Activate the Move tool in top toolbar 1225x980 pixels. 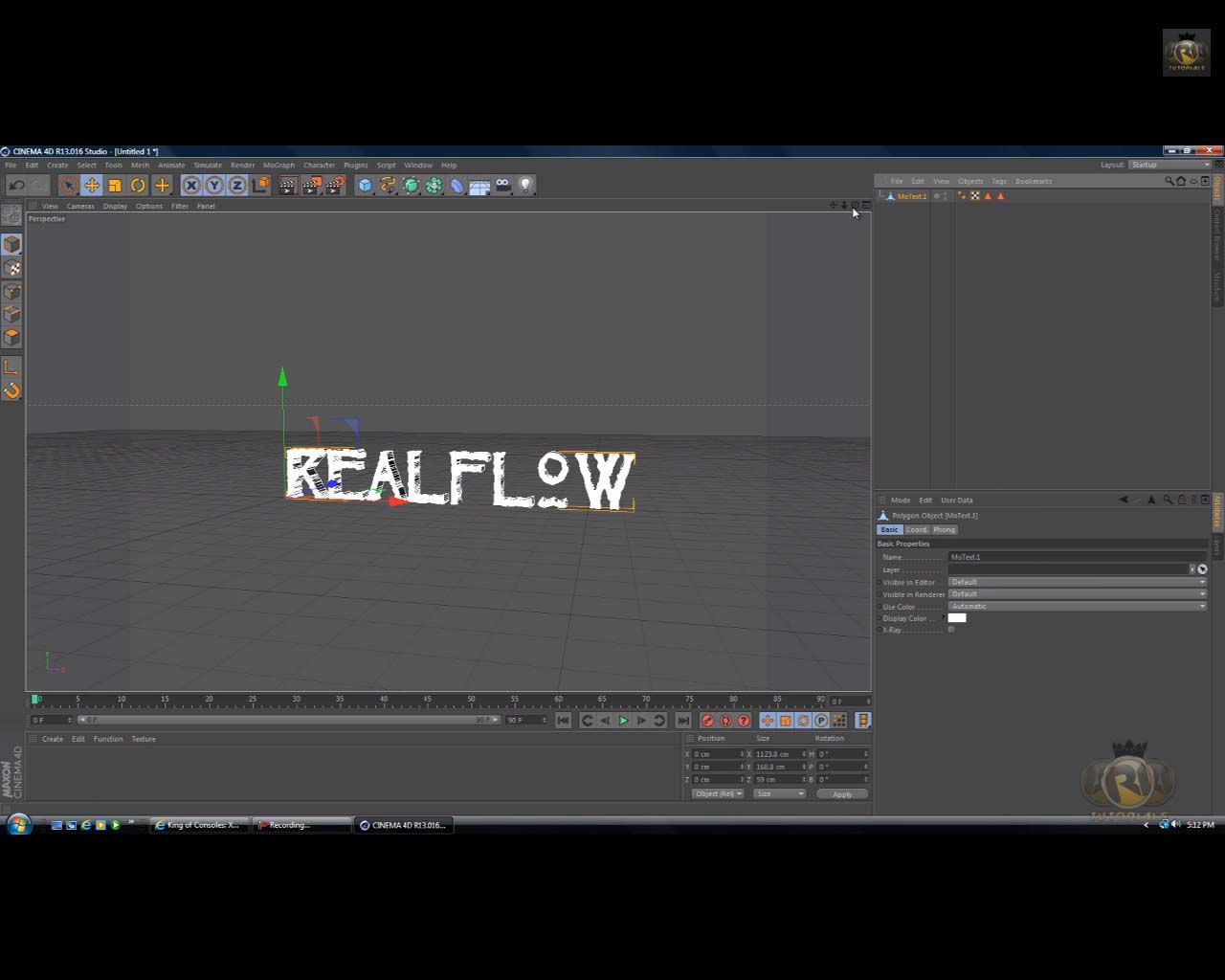pyautogui.click(x=92, y=186)
